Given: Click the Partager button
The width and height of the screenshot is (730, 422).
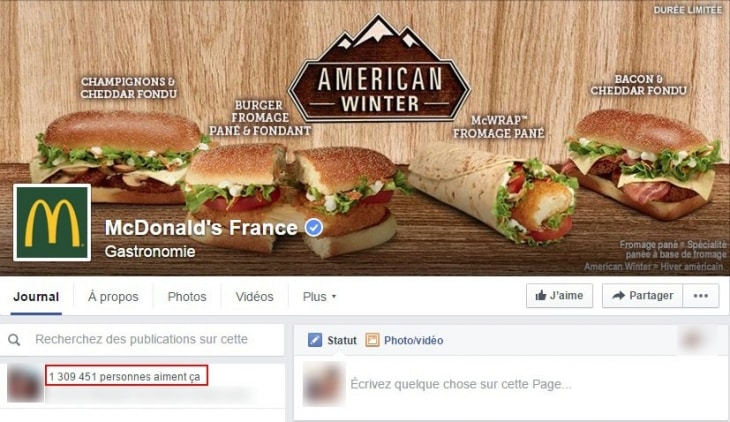Looking at the screenshot, I should (642, 296).
